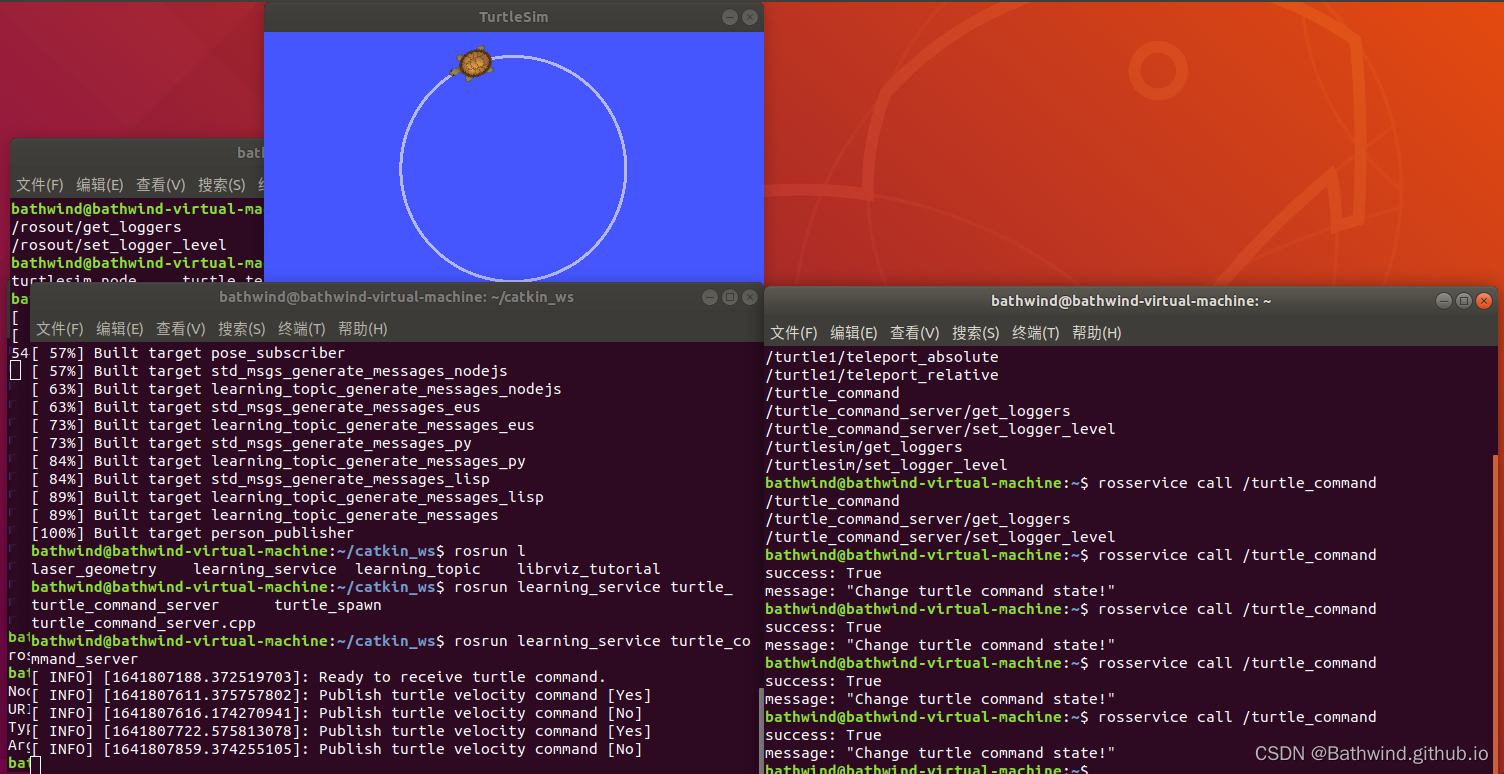Maximize the right home-directory terminal window
The image size is (1504, 774).
point(1463,300)
